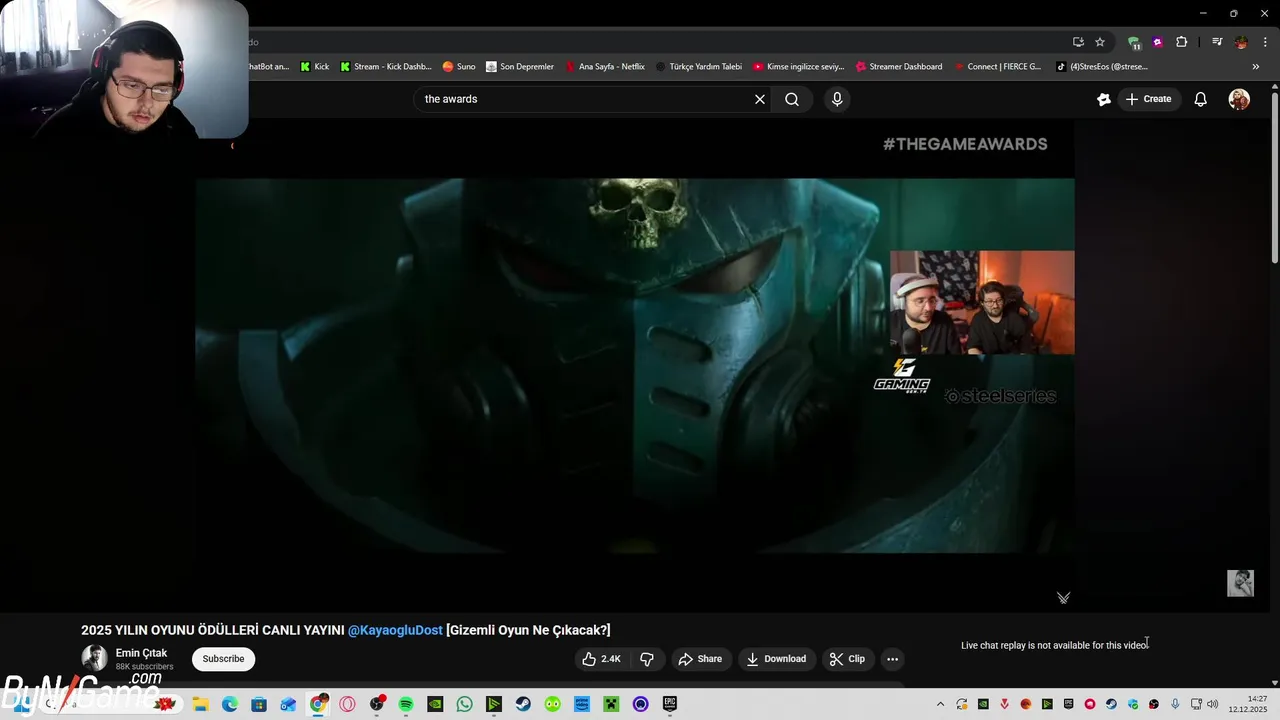Open Chrome extensions puzzle icon

1182,42
